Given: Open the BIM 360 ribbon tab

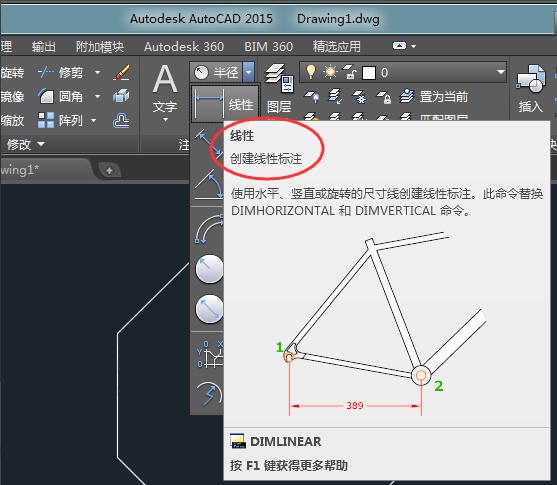Looking at the screenshot, I should click(x=269, y=47).
